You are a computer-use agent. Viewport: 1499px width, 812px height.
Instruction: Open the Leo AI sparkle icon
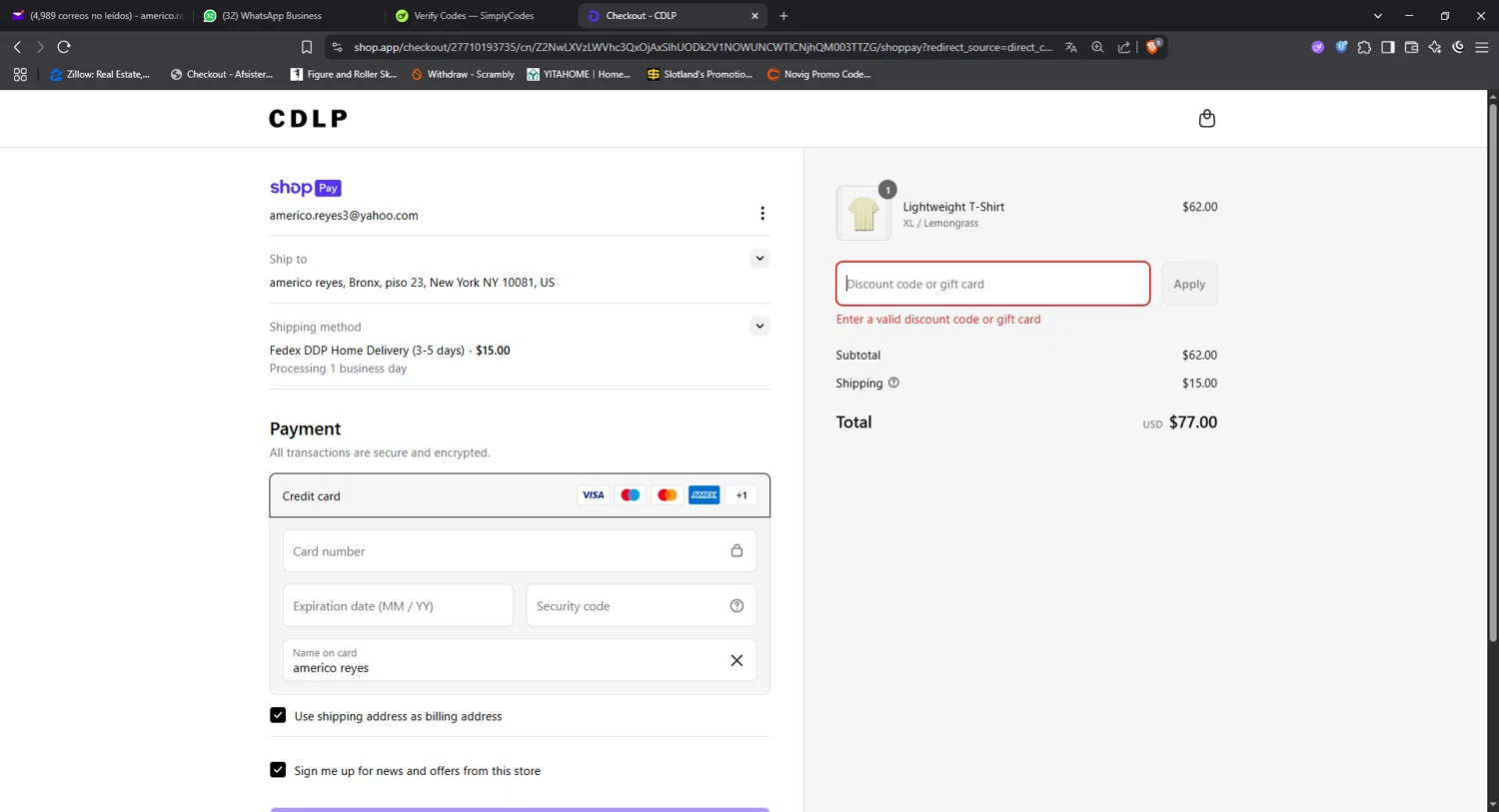point(1435,47)
